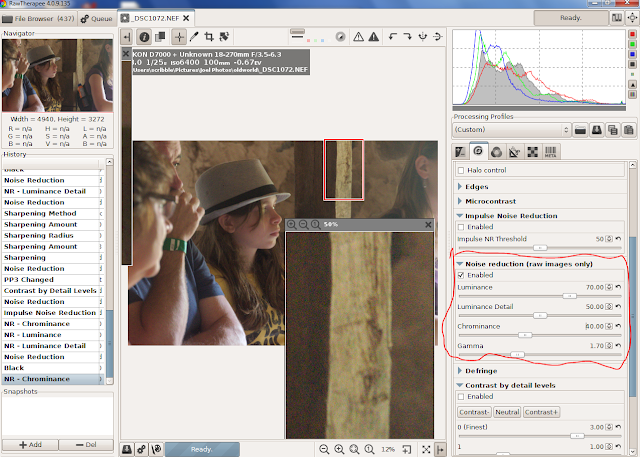Toggle luminance histogram button

point(632,64)
